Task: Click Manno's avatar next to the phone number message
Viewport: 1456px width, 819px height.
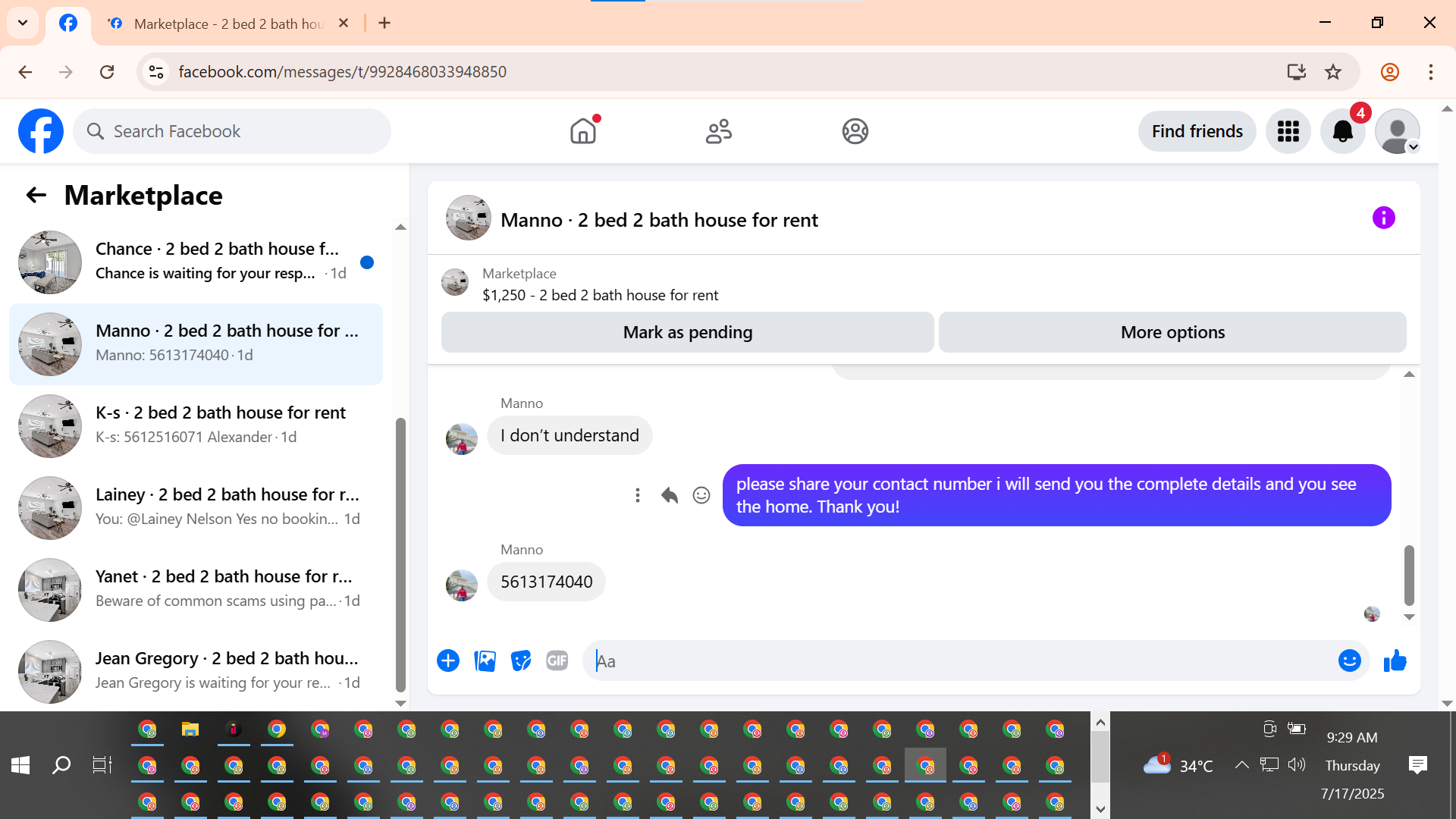Action: pyautogui.click(x=462, y=586)
